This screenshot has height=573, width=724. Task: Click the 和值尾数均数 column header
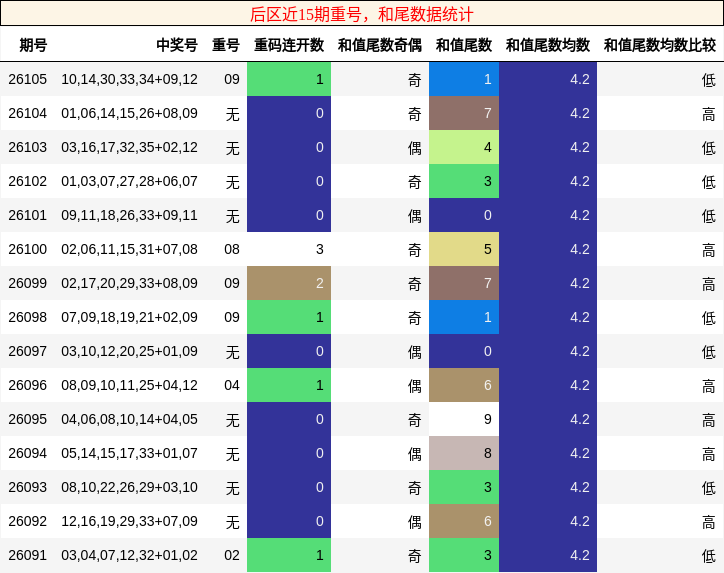[x=548, y=45]
